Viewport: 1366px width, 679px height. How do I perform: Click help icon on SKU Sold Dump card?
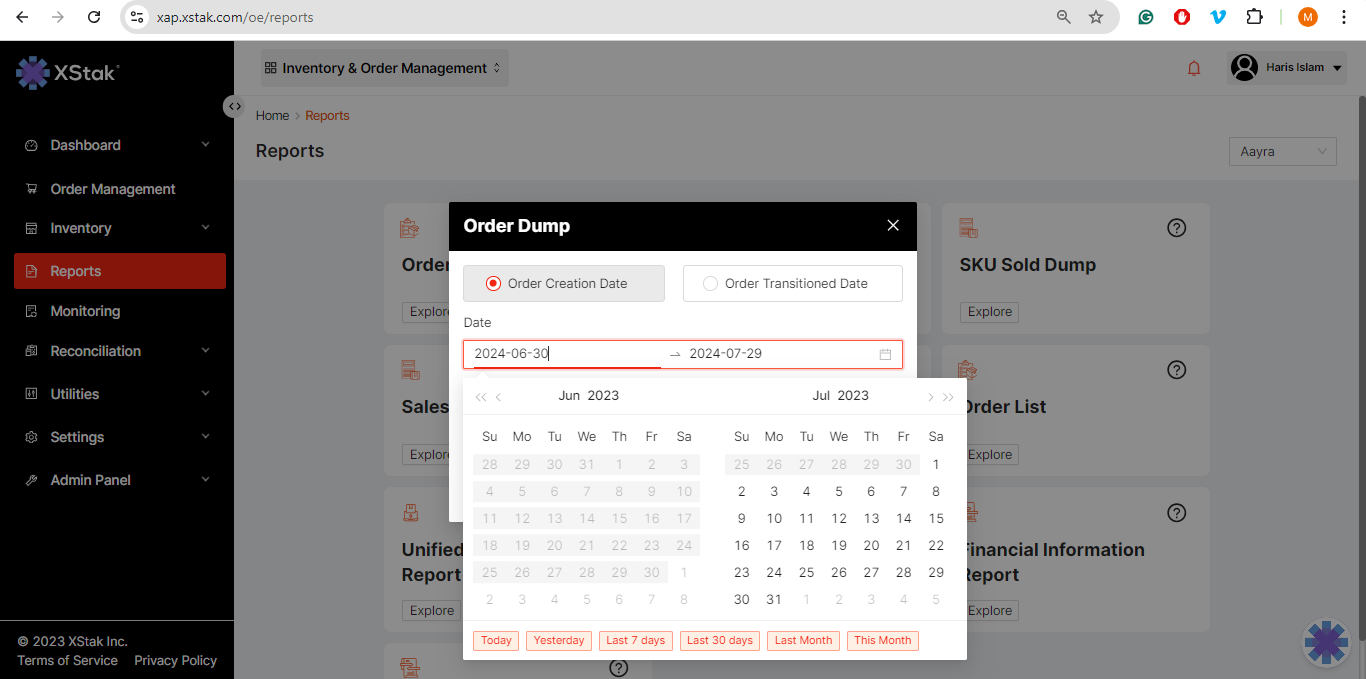(x=1176, y=228)
